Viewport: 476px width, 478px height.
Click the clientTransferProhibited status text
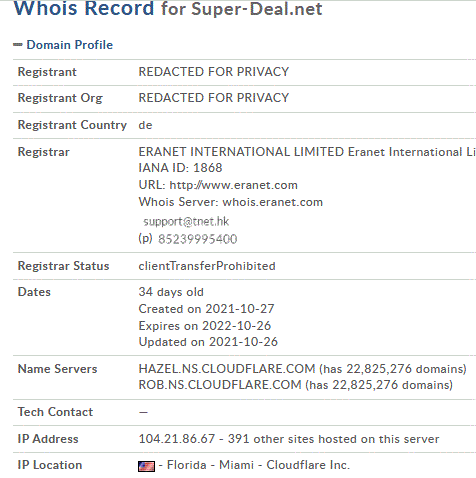coord(207,266)
